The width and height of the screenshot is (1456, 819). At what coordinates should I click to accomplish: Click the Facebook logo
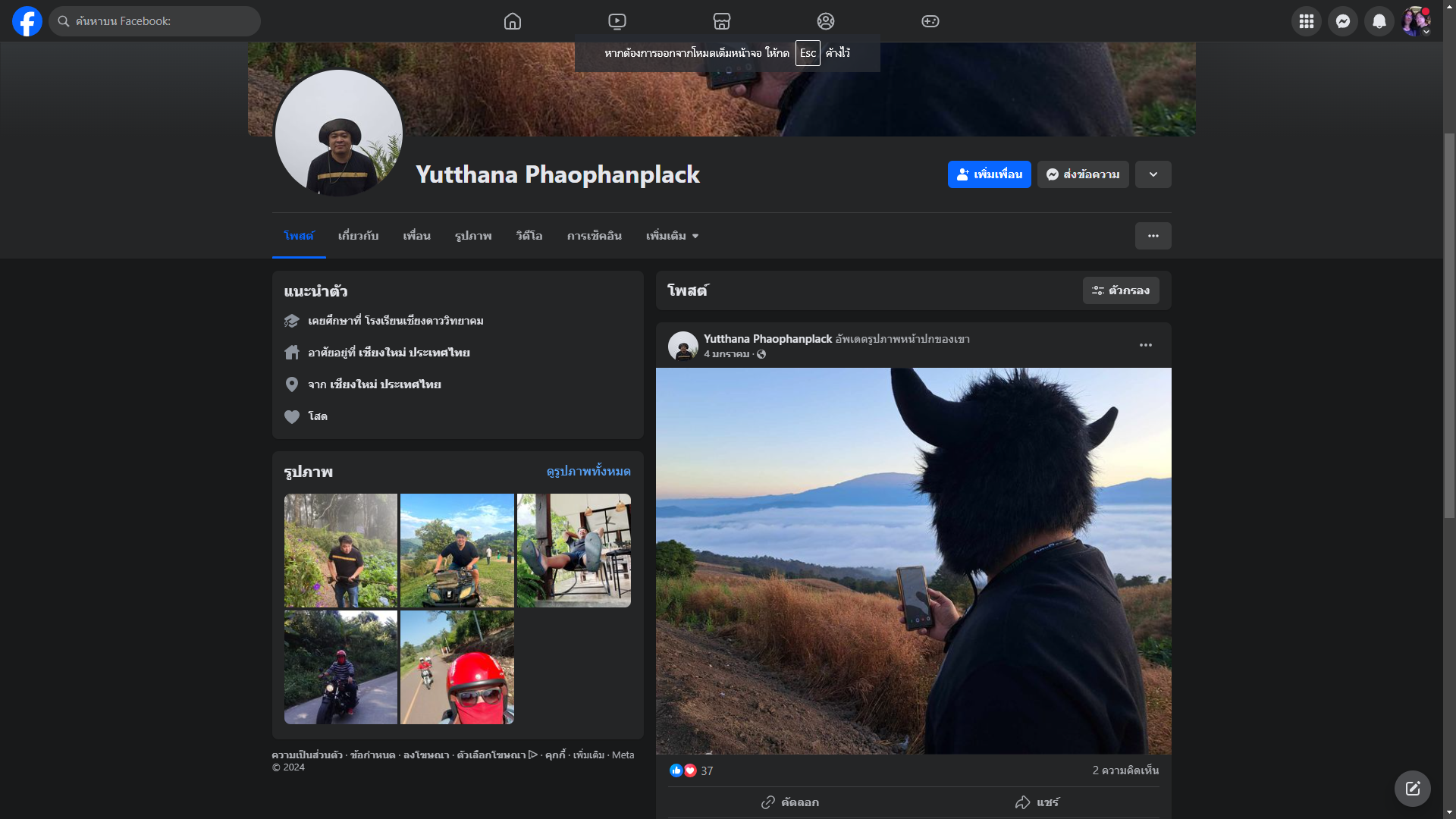point(27,21)
